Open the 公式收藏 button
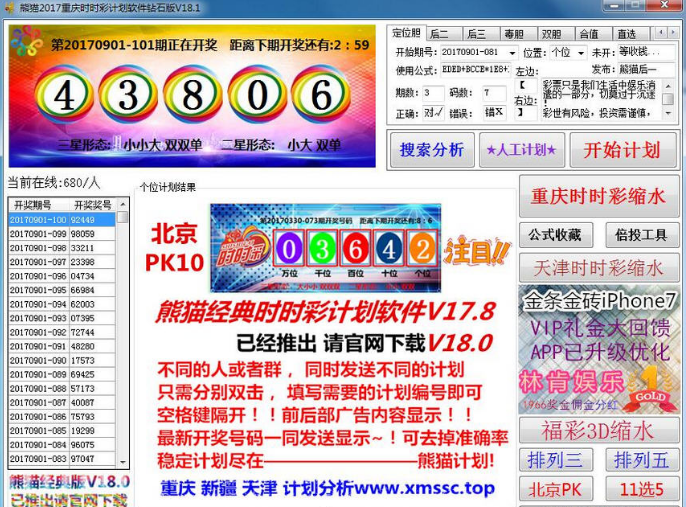686x507 pixels. point(556,235)
